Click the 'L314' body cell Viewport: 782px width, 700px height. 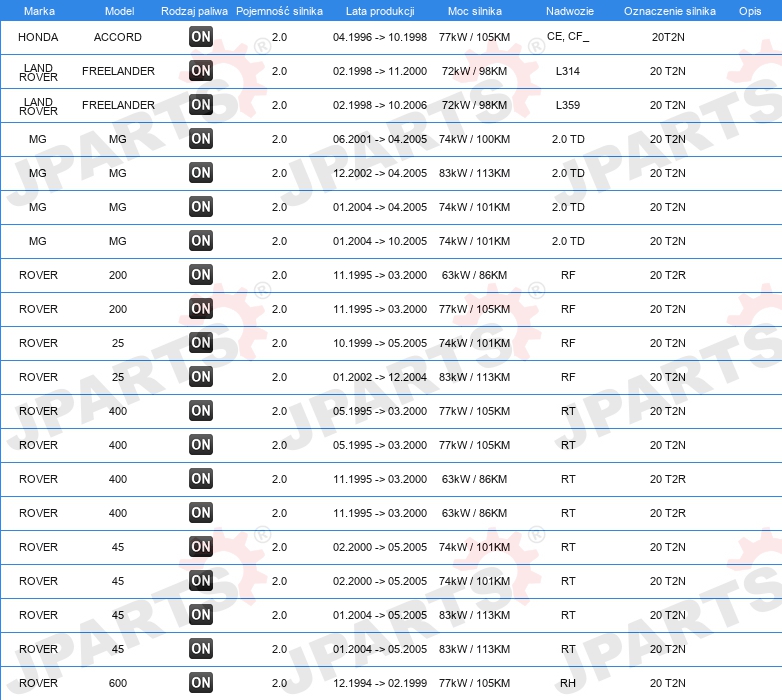[x=568, y=71]
